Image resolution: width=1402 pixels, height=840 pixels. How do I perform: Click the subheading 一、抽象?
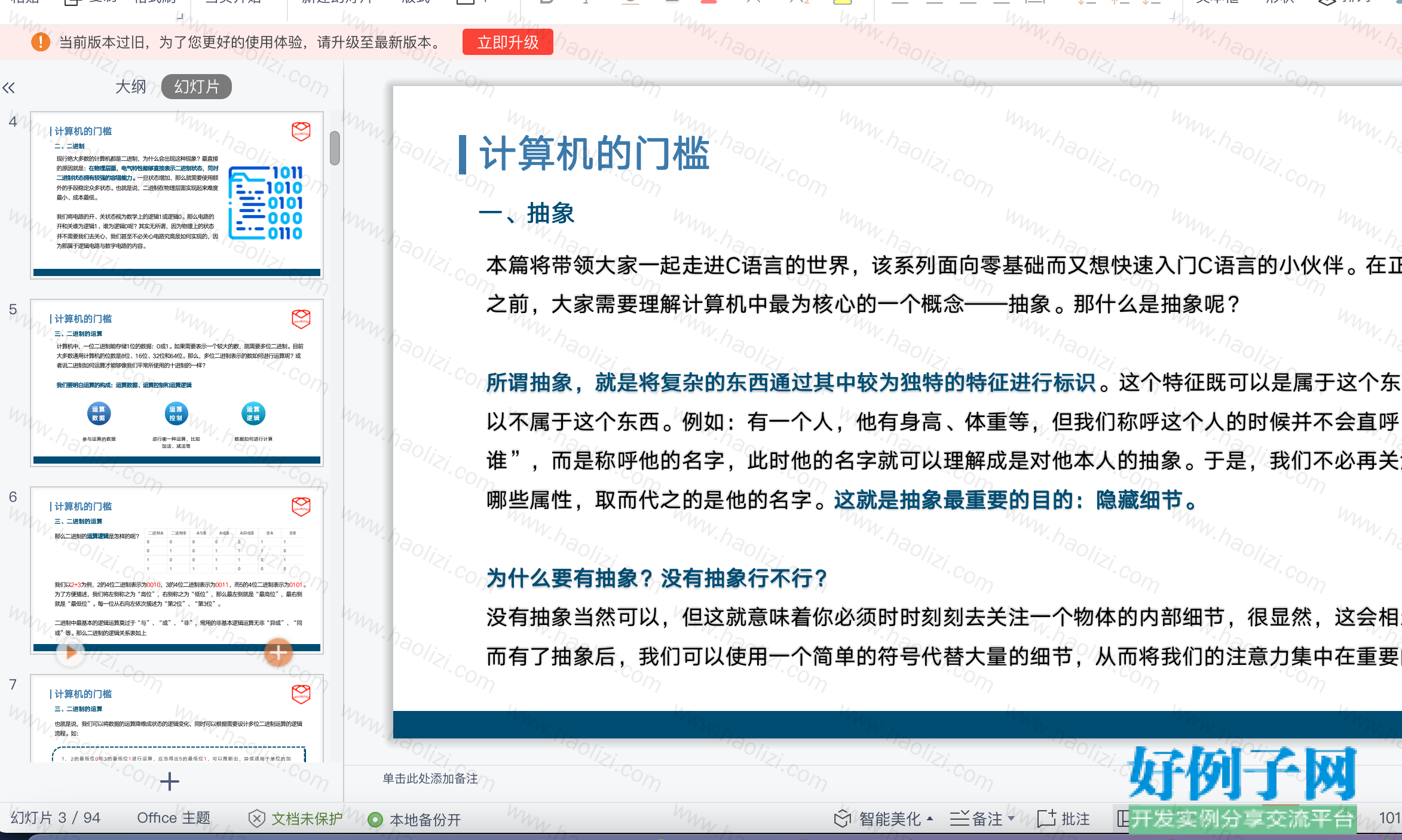click(x=526, y=213)
